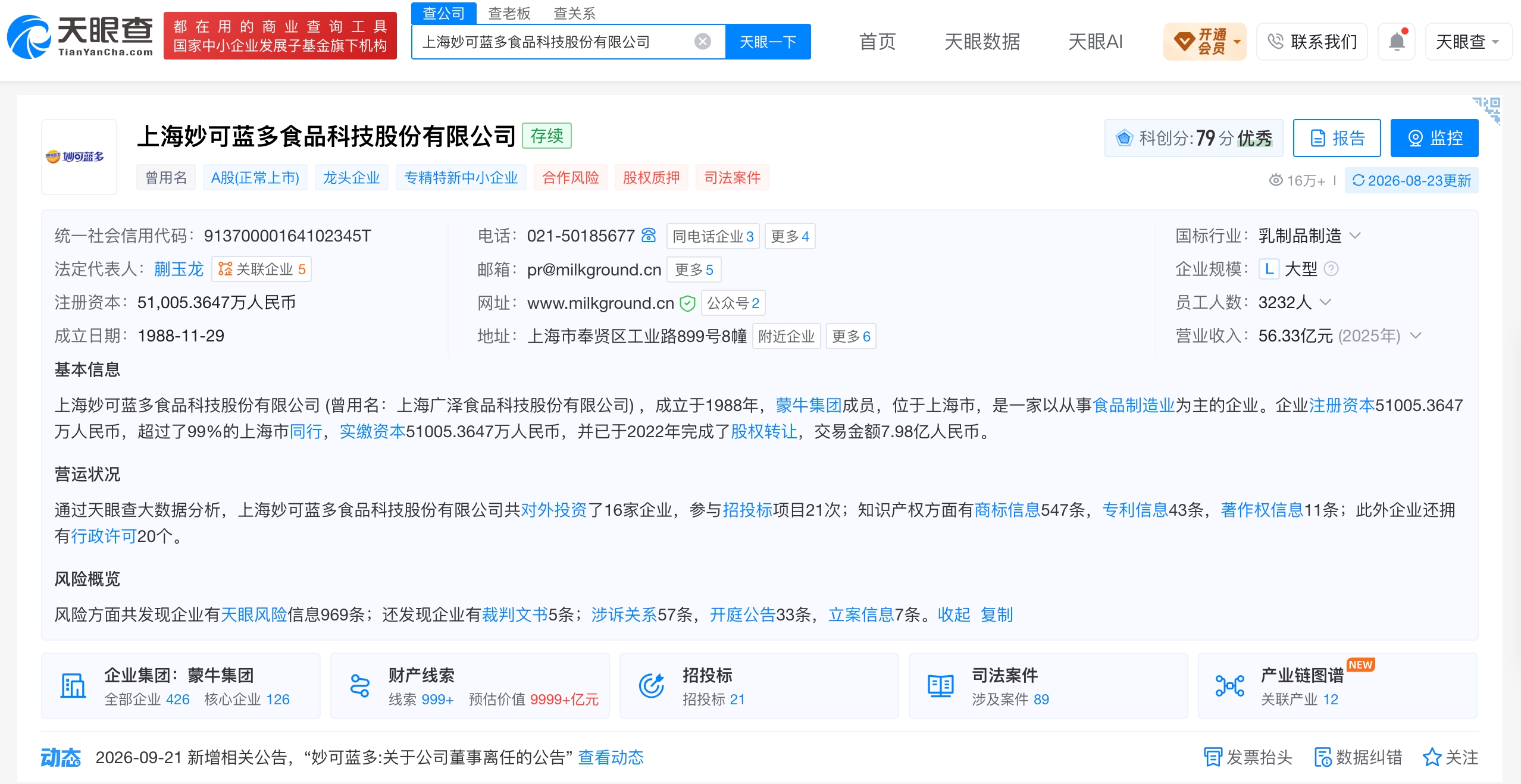This screenshot has width=1521, height=784.
Task: Open the 天眼查 account dropdown
Action: click(1468, 42)
